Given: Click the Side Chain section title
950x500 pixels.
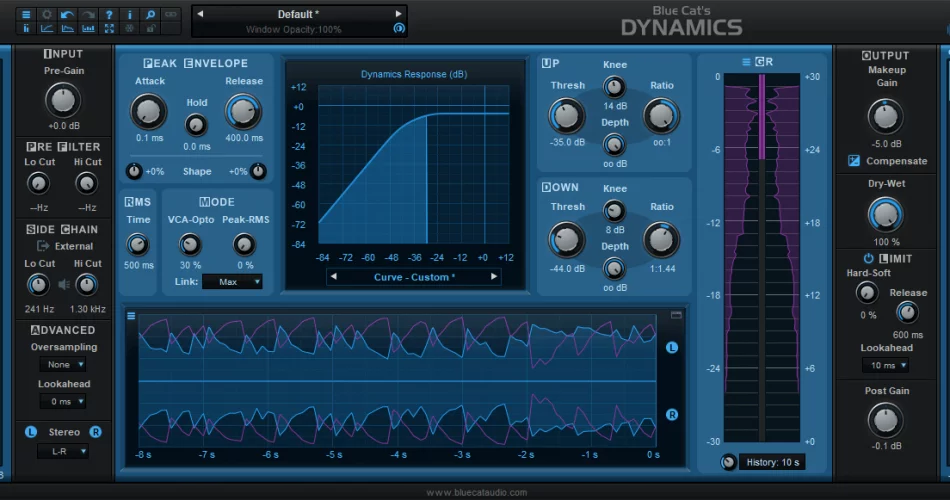Looking at the screenshot, I should pyautogui.click(x=62, y=229).
